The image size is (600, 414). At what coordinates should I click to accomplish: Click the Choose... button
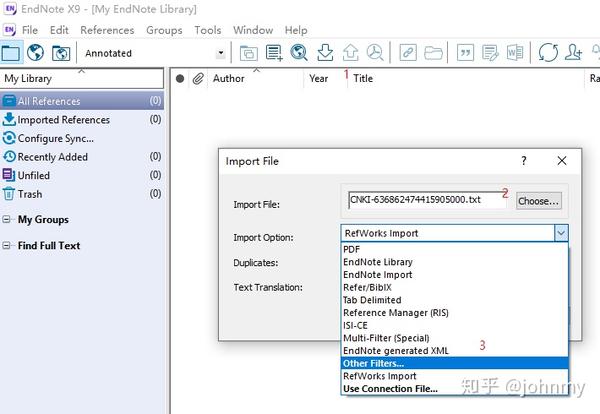pos(538,201)
